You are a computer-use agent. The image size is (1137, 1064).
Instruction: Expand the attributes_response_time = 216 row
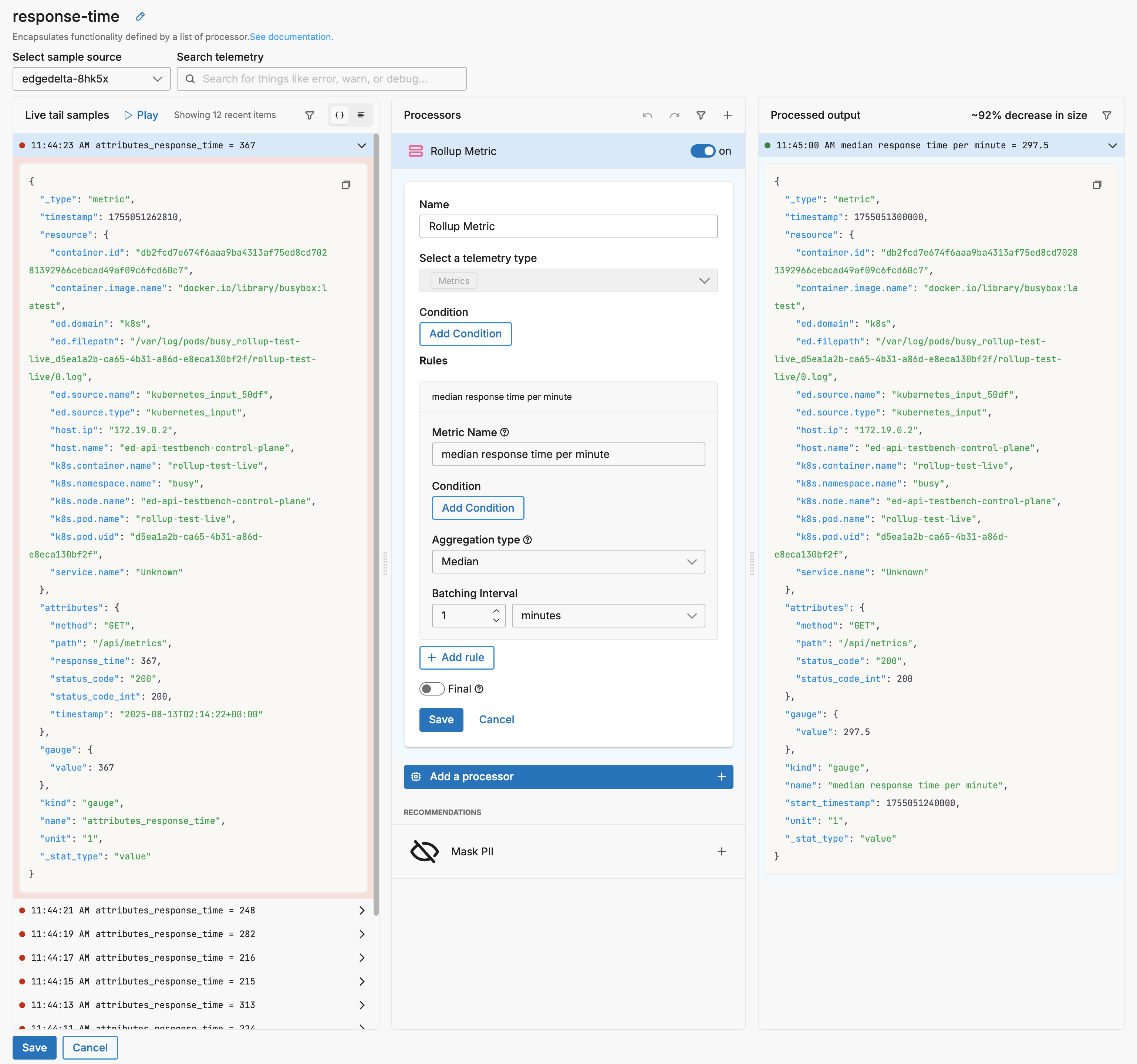[193, 957]
